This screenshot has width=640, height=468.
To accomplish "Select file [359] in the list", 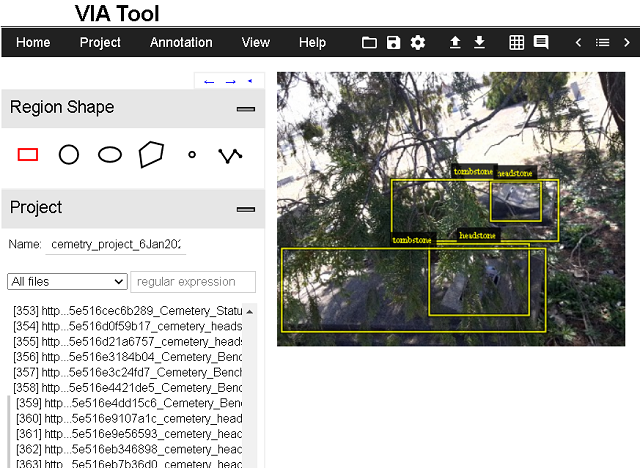I will click(x=129, y=403).
